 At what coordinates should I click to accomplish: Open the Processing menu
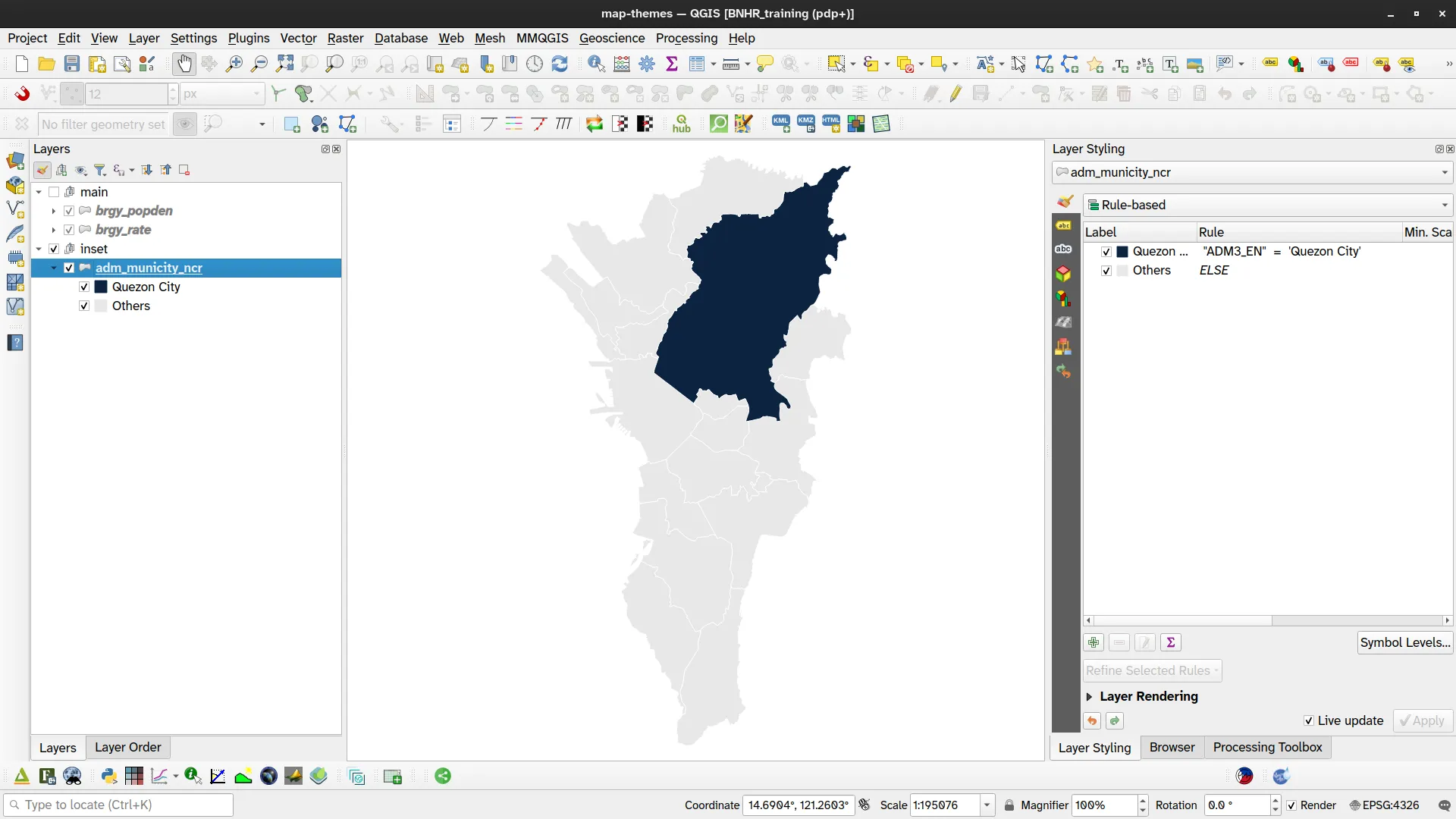[x=686, y=38]
